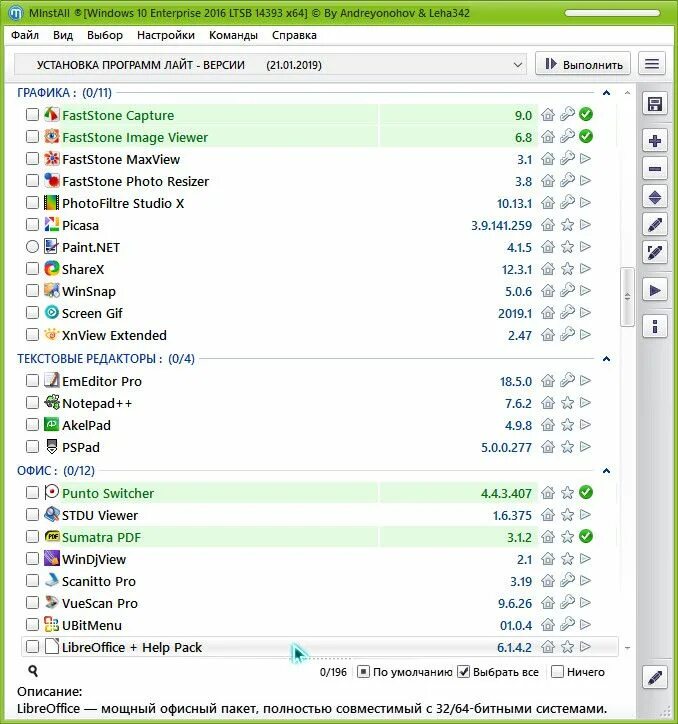Image resolution: width=678 pixels, height=724 pixels.
Task: Click the house icon in the EmEditor Pro row
Action: coord(548,381)
